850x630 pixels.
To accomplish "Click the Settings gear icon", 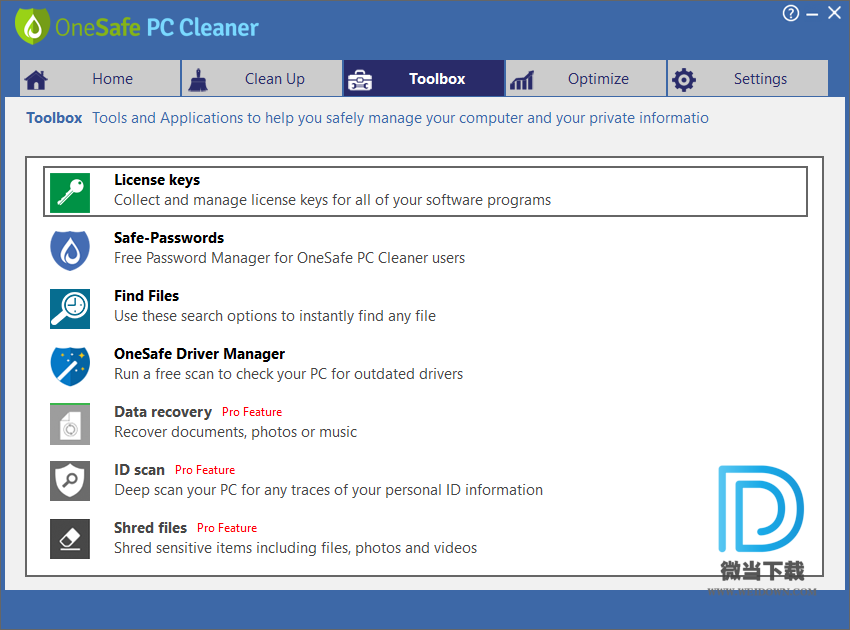I will (x=684, y=80).
